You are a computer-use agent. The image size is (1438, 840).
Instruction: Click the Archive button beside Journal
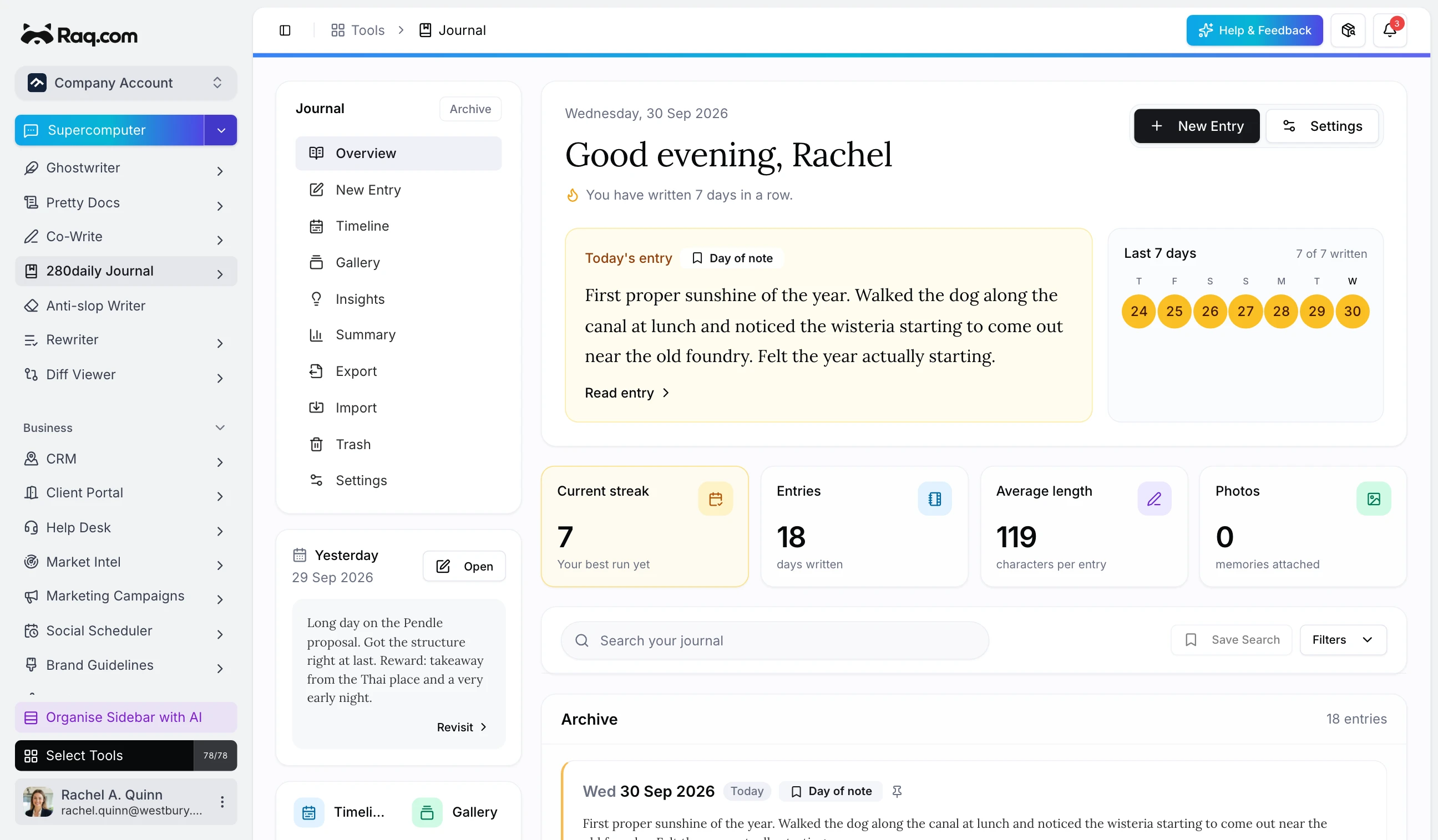tap(470, 109)
